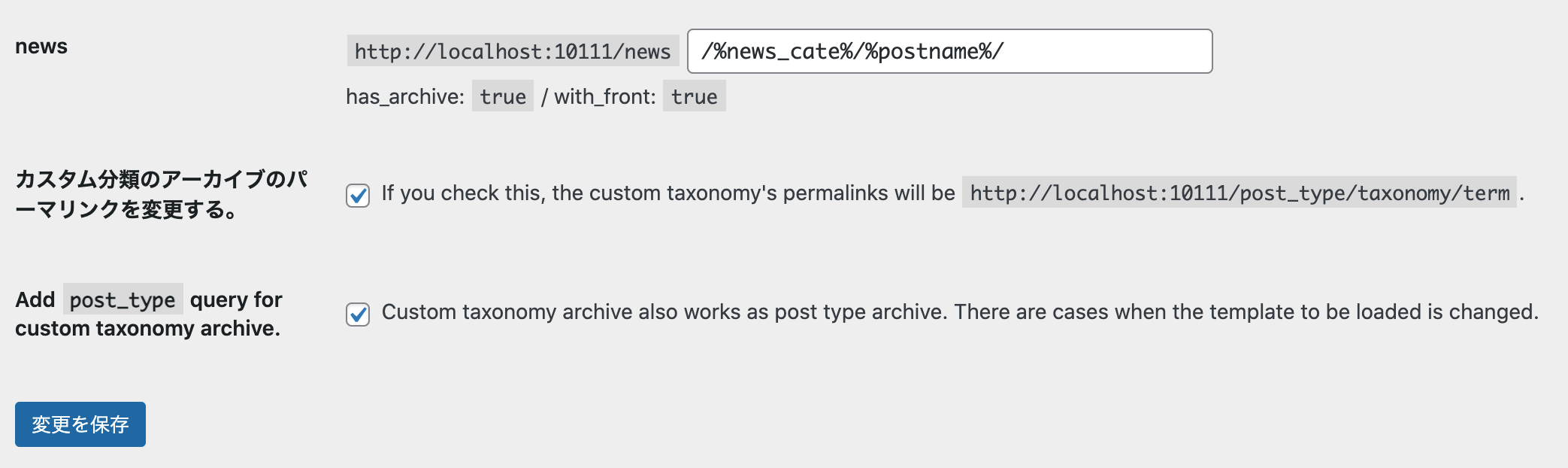1568x468 pixels.
Task: Click 'custom taxonomy archive.' heading line
Action: pos(147,329)
